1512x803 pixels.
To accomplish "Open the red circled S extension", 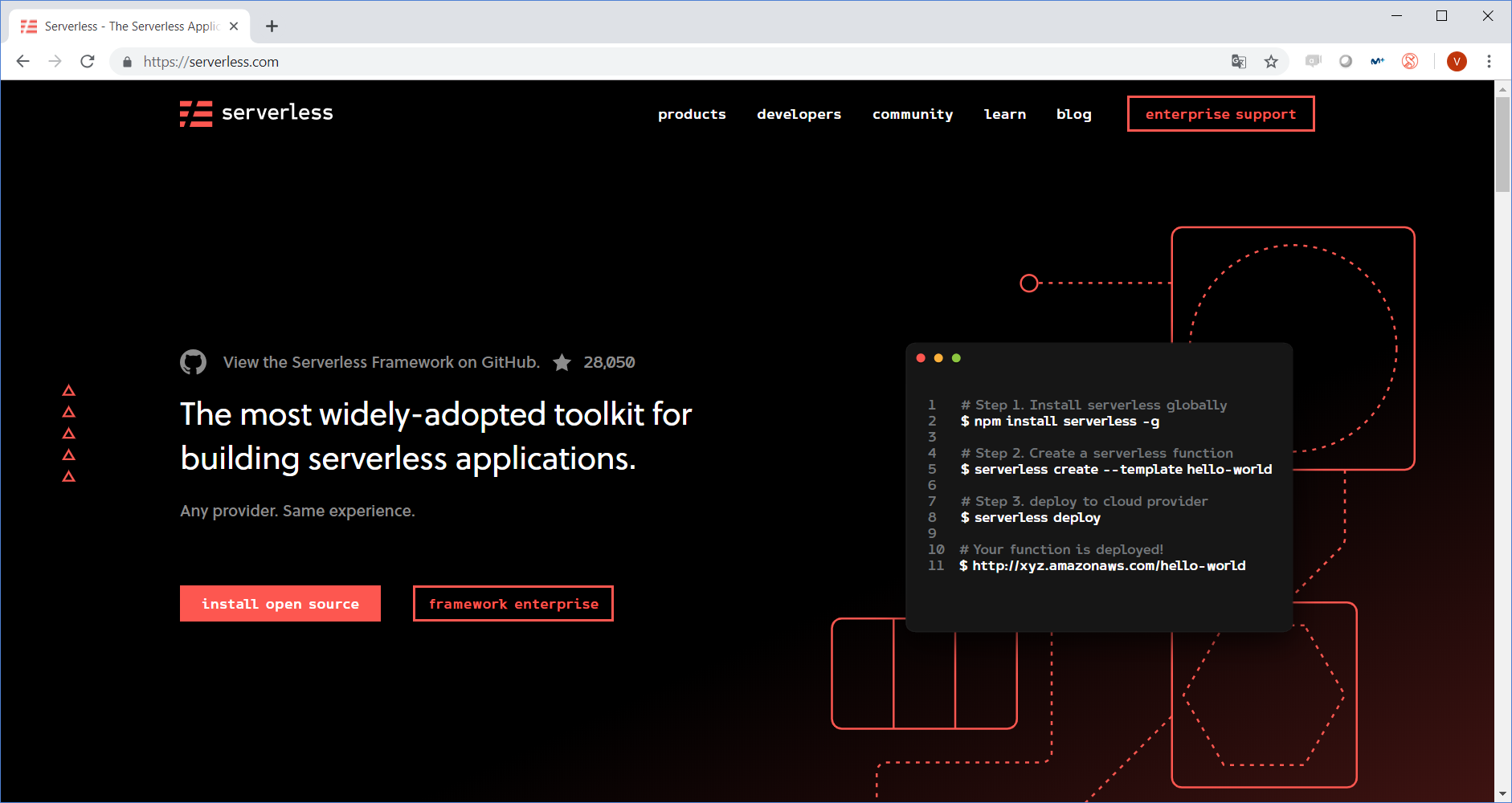I will 1410,61.
